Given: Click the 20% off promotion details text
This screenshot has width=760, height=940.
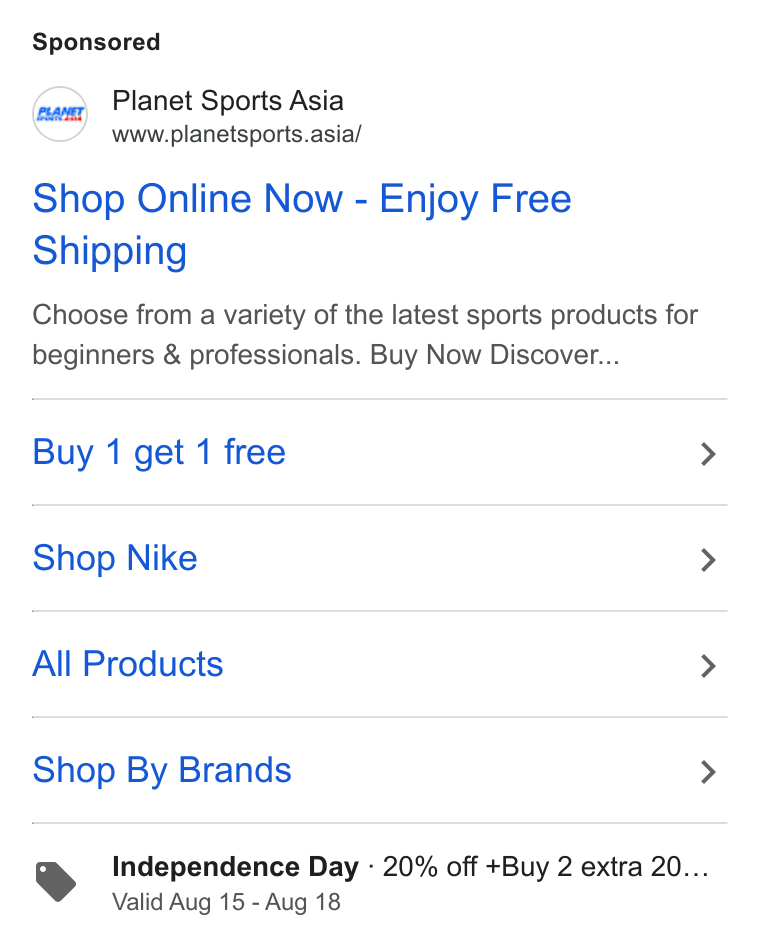Looking at the screenshot, I should (x=545, y=867).
